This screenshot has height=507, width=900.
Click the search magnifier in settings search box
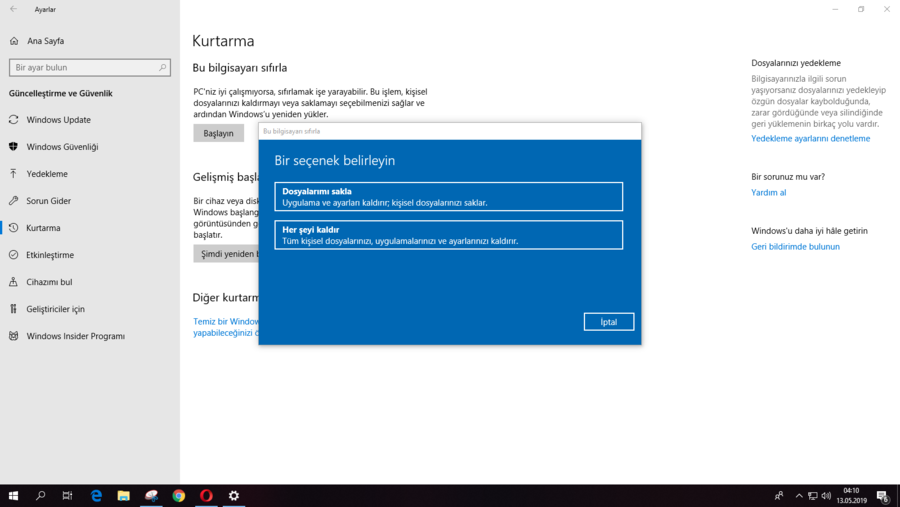pos(162,67)
